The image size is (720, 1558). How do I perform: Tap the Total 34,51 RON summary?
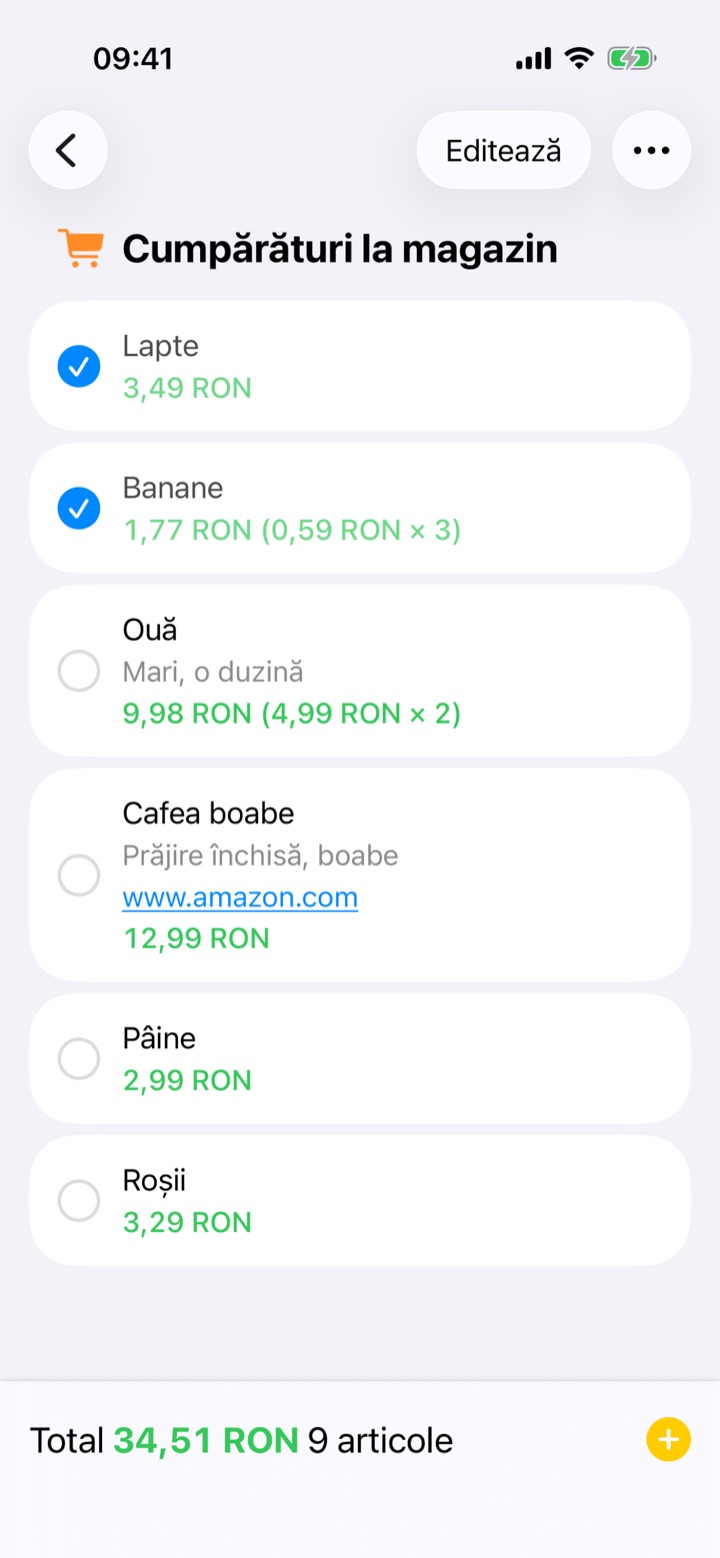point(164,1440)
